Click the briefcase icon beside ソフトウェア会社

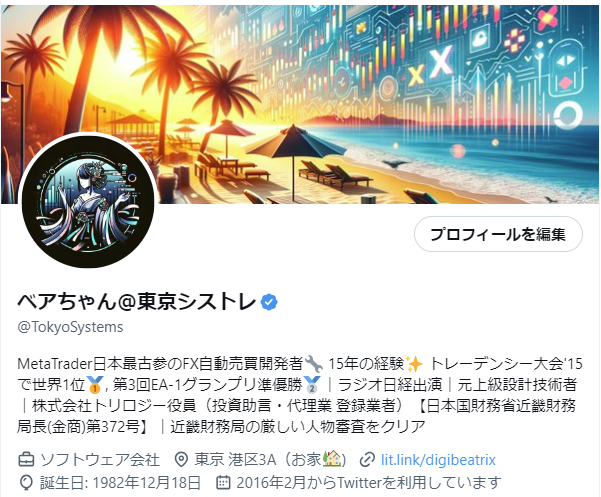click(x=26, y=459)
